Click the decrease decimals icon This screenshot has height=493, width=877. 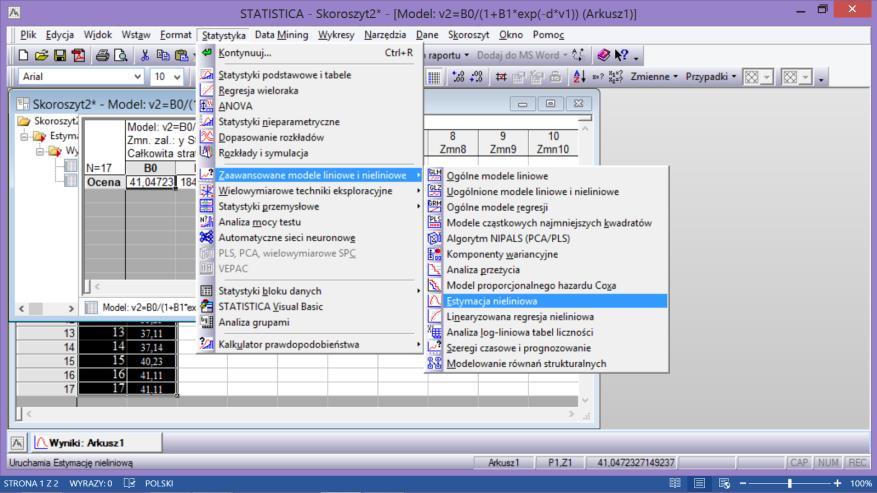click(477, 77)
